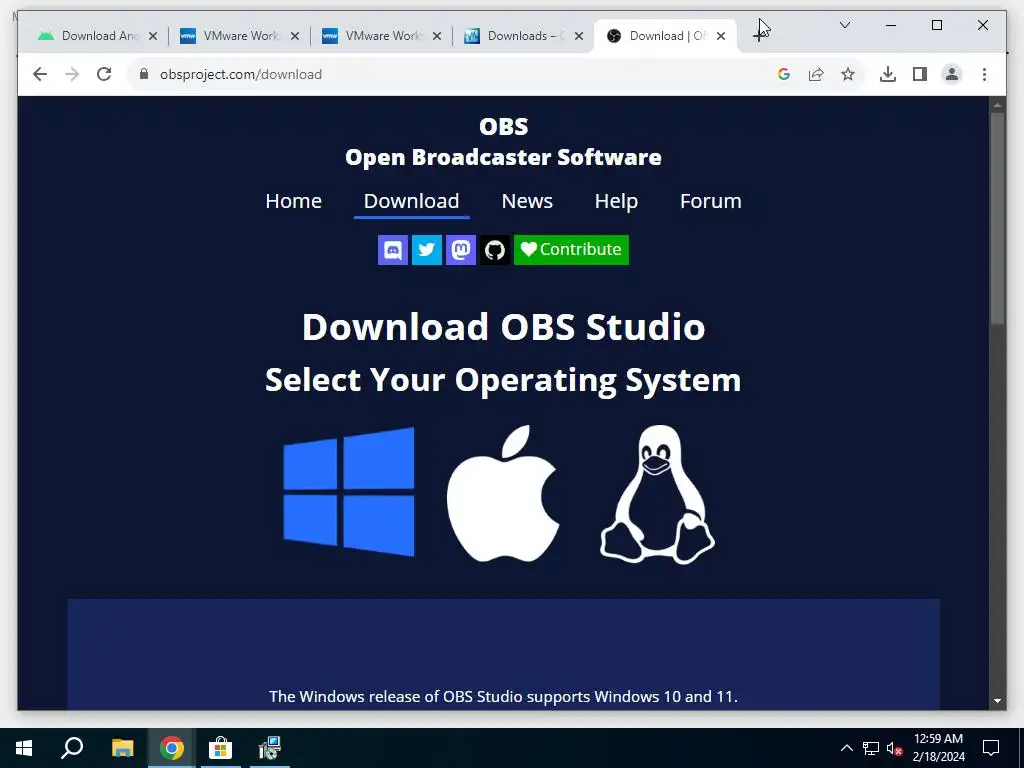Switch to the Downloads tab
Viewport: 1024px width, 768px height.
pyautogui.click(x=524, y=36)
